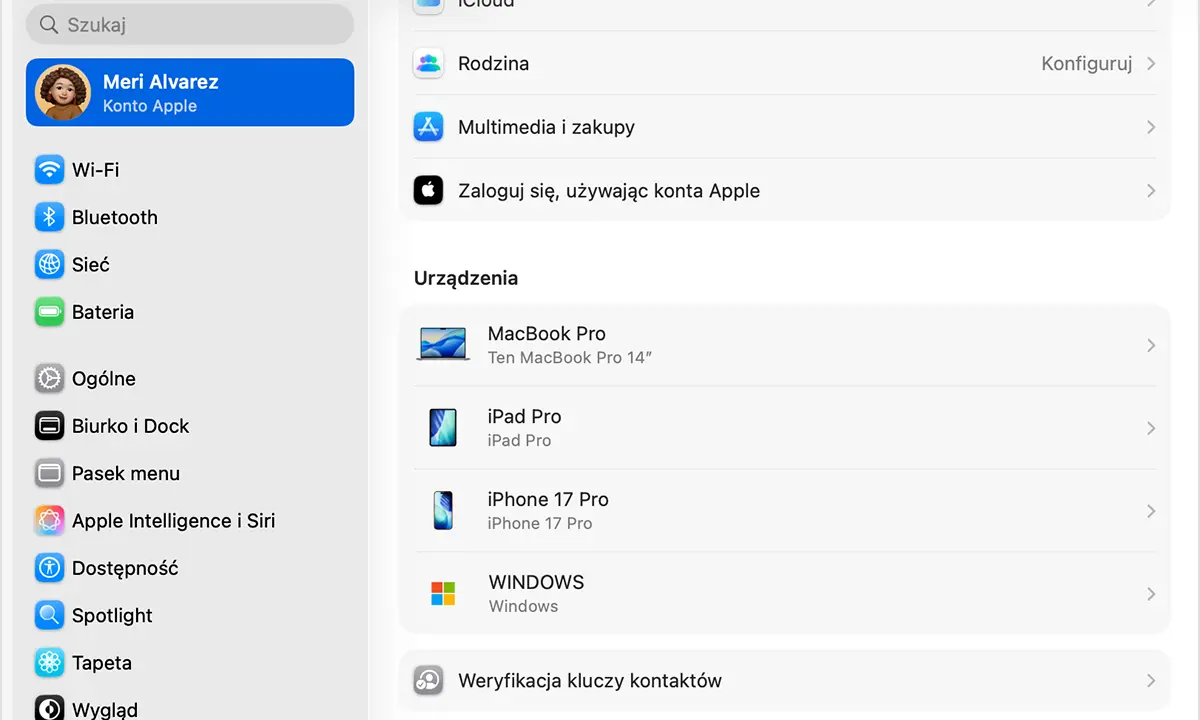
Task: Click the Rodzina row label
Action: [493, 63]
